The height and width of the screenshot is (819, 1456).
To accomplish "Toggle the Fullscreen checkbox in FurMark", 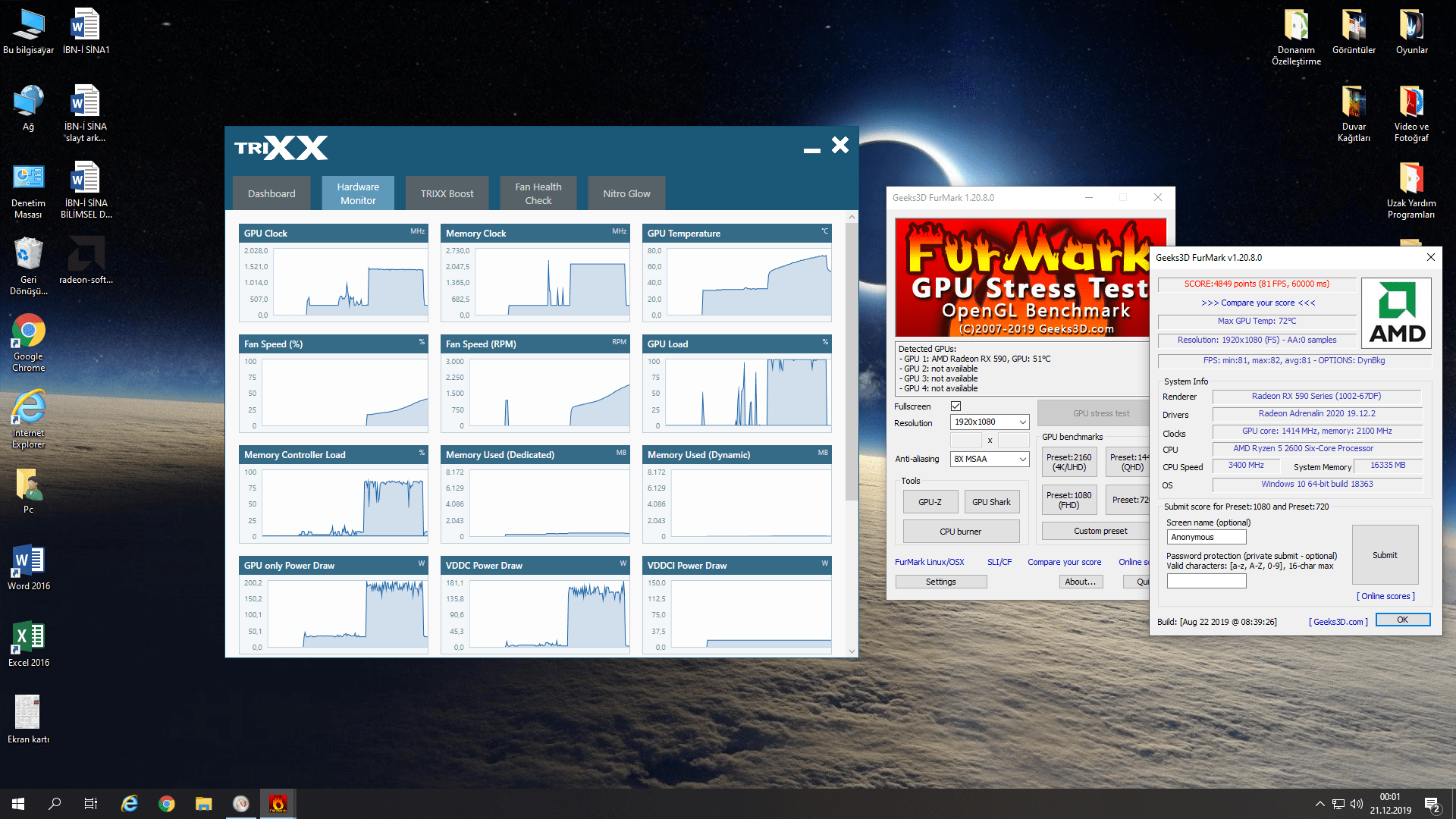I will (955, 406).
